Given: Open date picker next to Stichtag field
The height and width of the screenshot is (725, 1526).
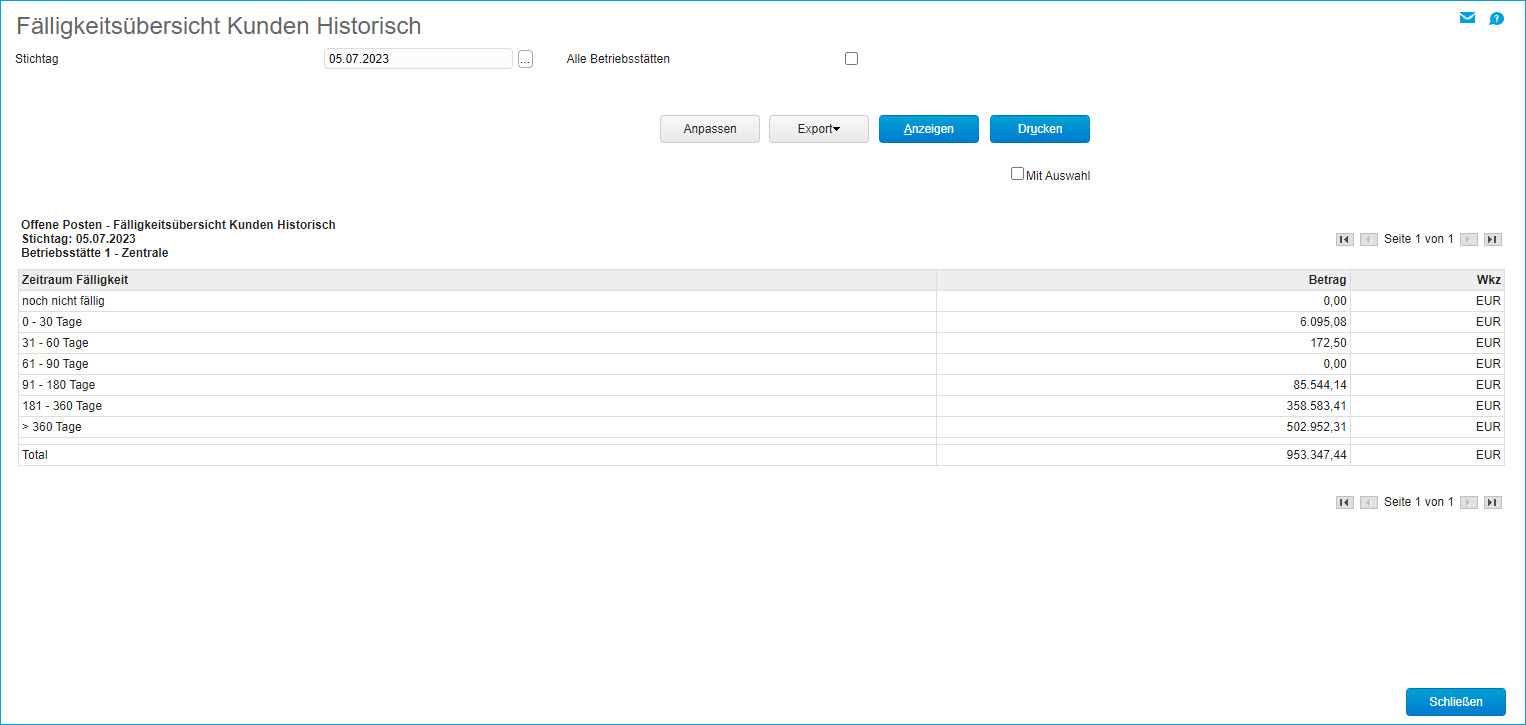Looking at the screenshot, I should [x=525, y=59].
